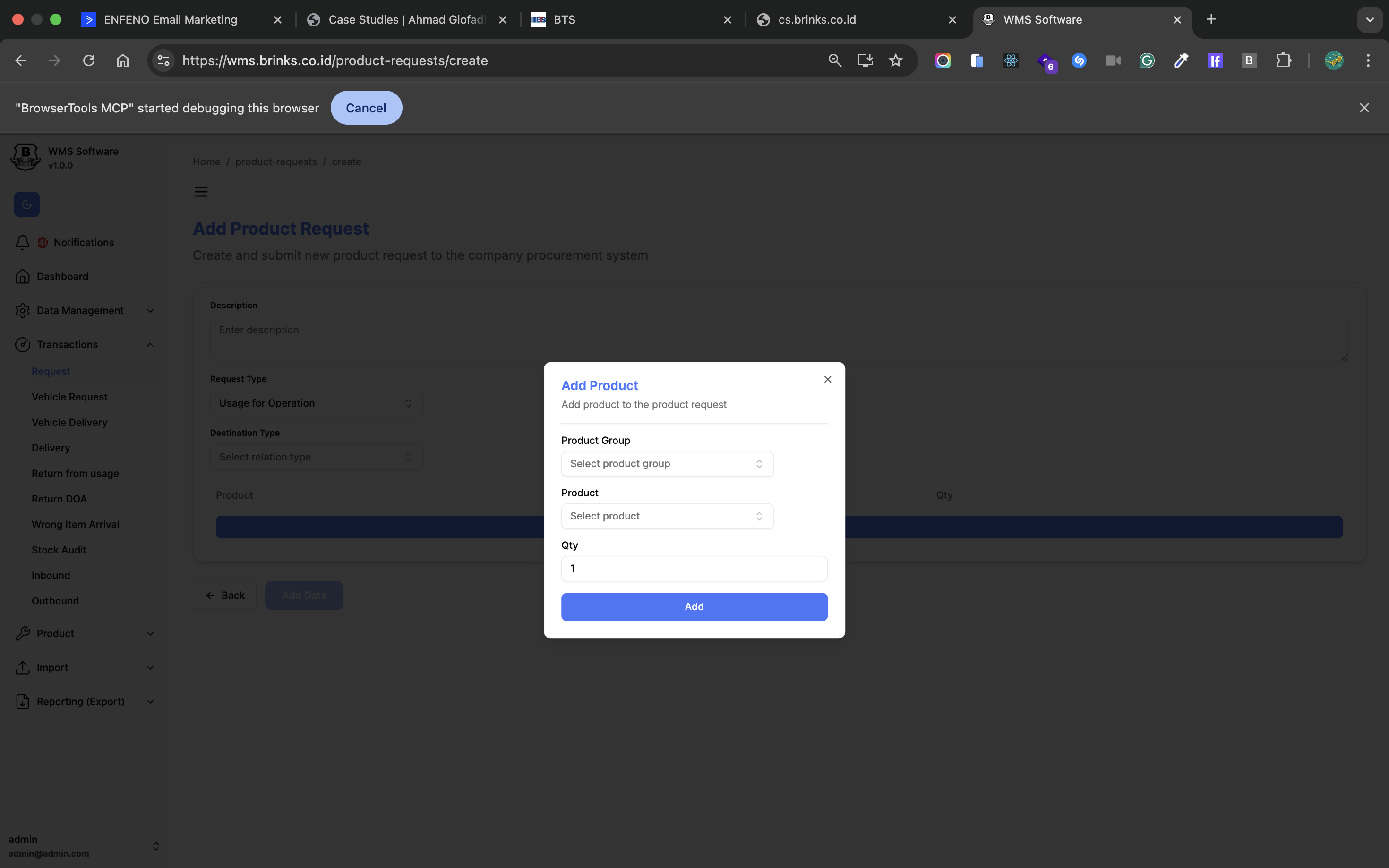Image resolution: width=1389 pixels, height=868 pixels.
Task: Open the Select product dropdown
Action: (667, 516)
